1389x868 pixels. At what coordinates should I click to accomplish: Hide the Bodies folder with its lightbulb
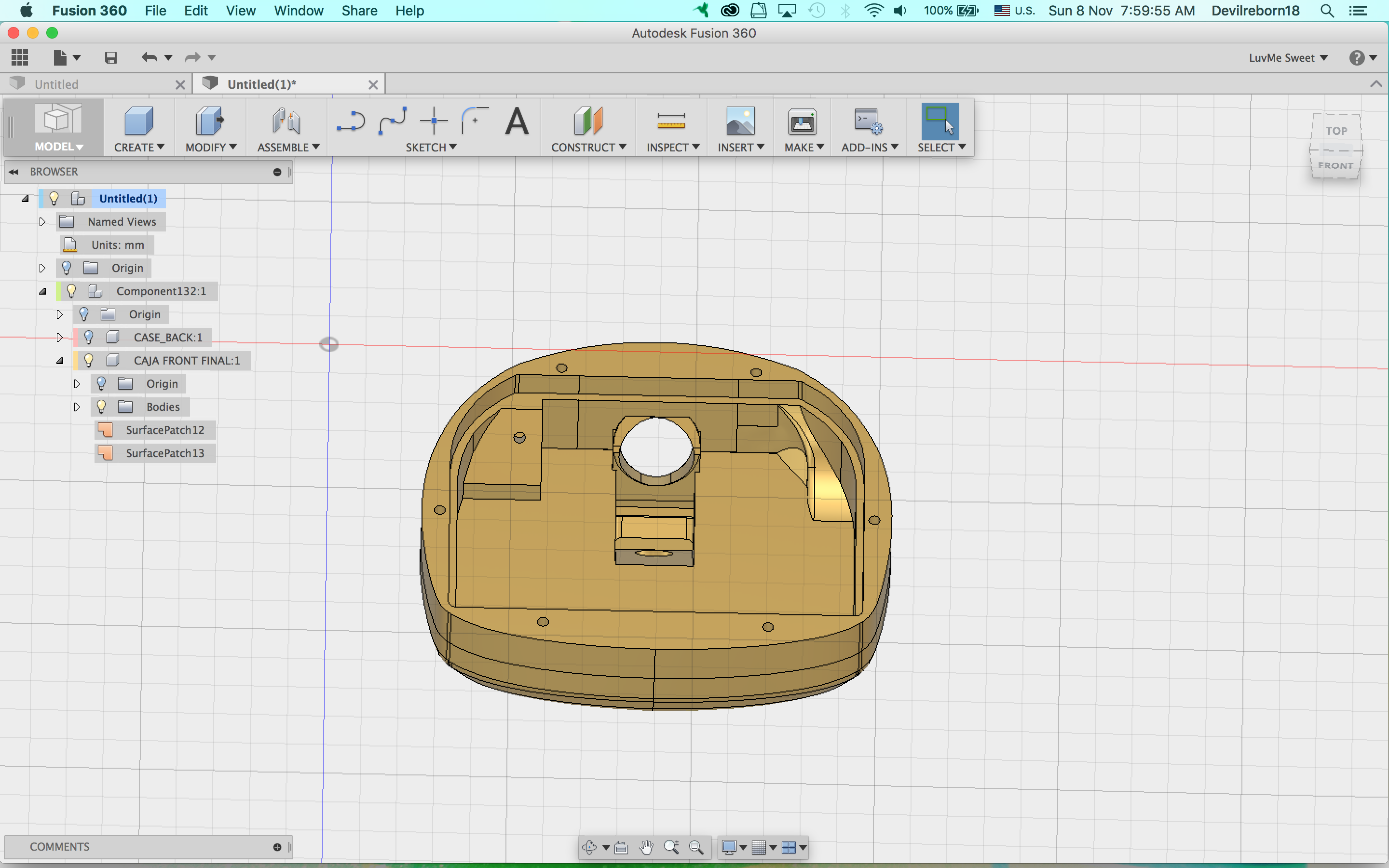click(x=102, y=407)
